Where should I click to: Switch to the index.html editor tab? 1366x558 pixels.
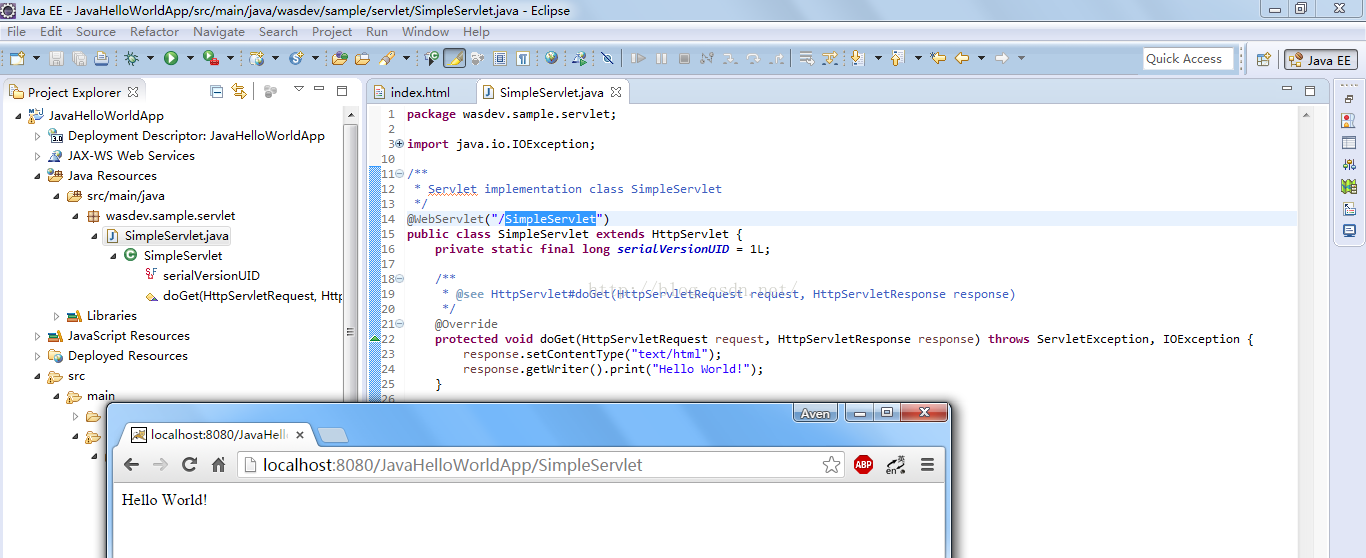coord(420,92)
